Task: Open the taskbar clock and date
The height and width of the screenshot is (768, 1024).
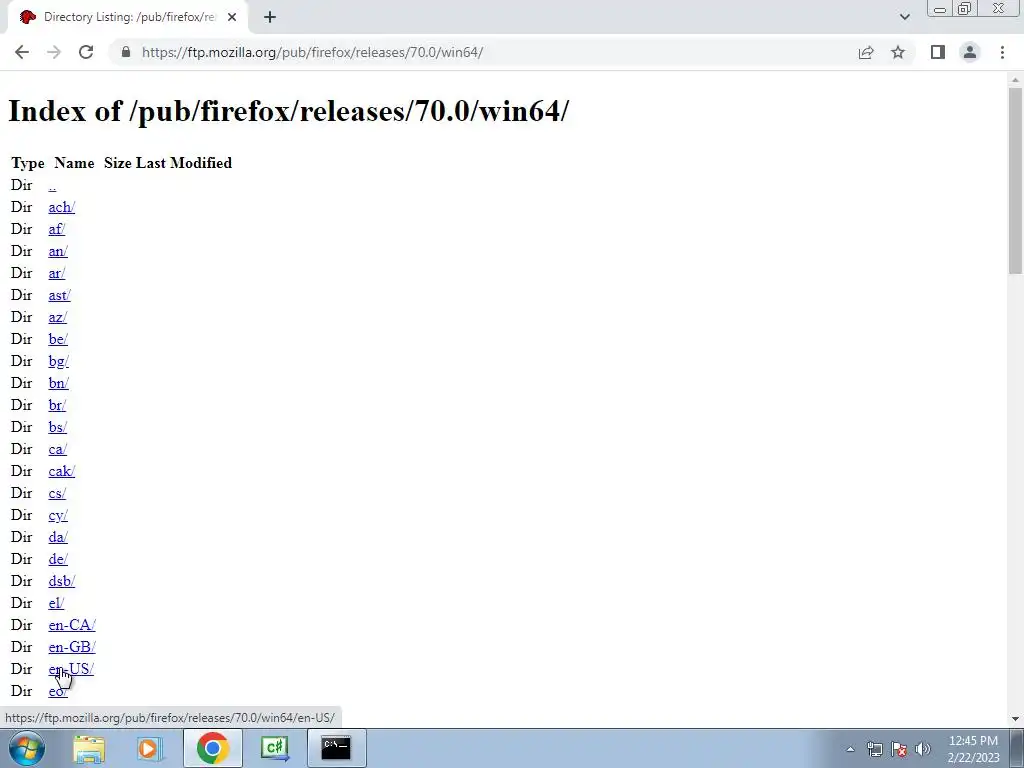Action: 973,749
